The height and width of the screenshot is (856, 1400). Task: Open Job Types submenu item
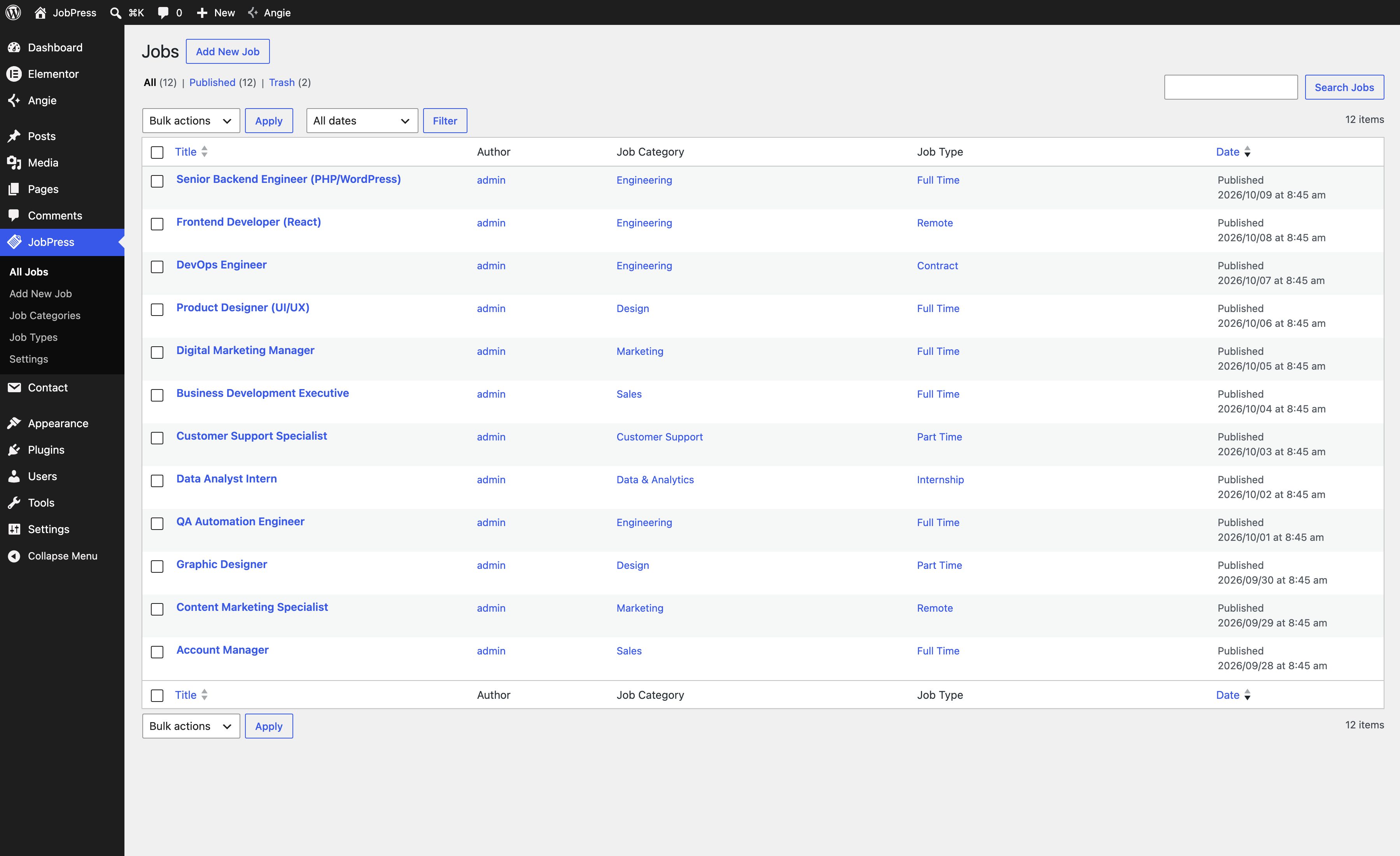pos(33,337)
